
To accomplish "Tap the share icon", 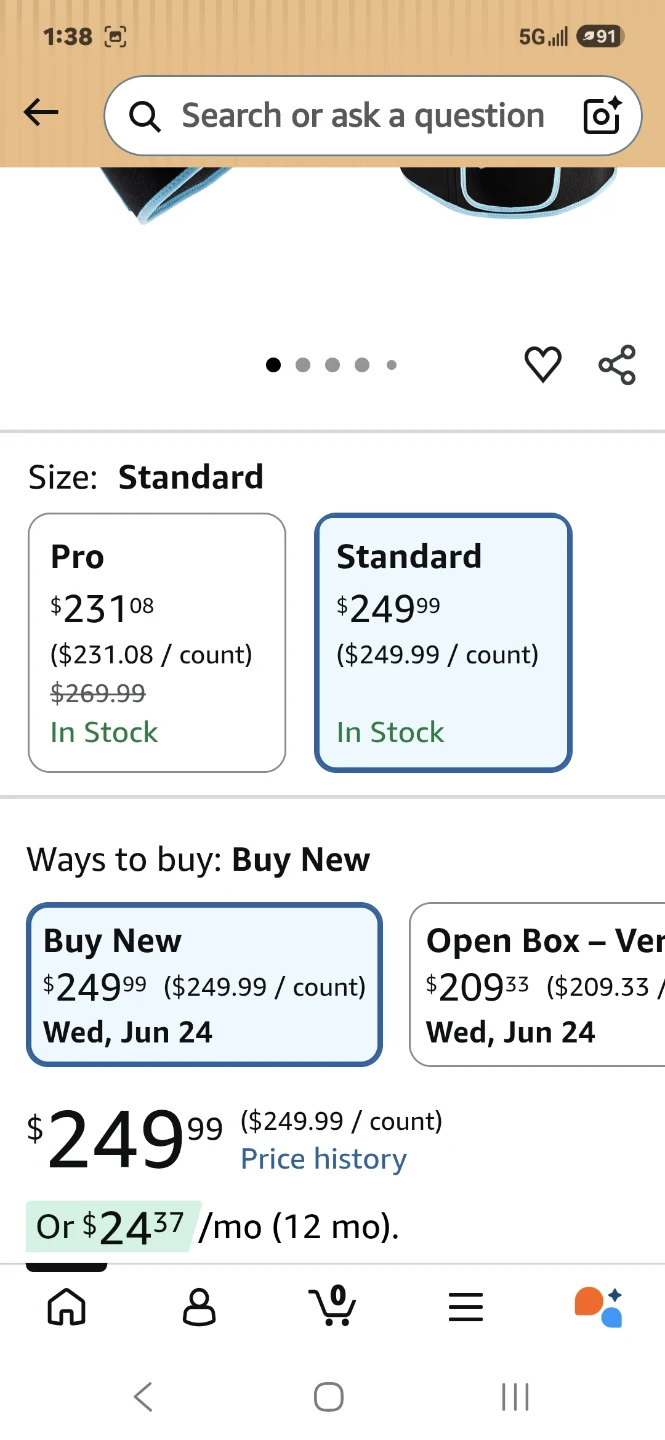I will click(x=617, y=365).
